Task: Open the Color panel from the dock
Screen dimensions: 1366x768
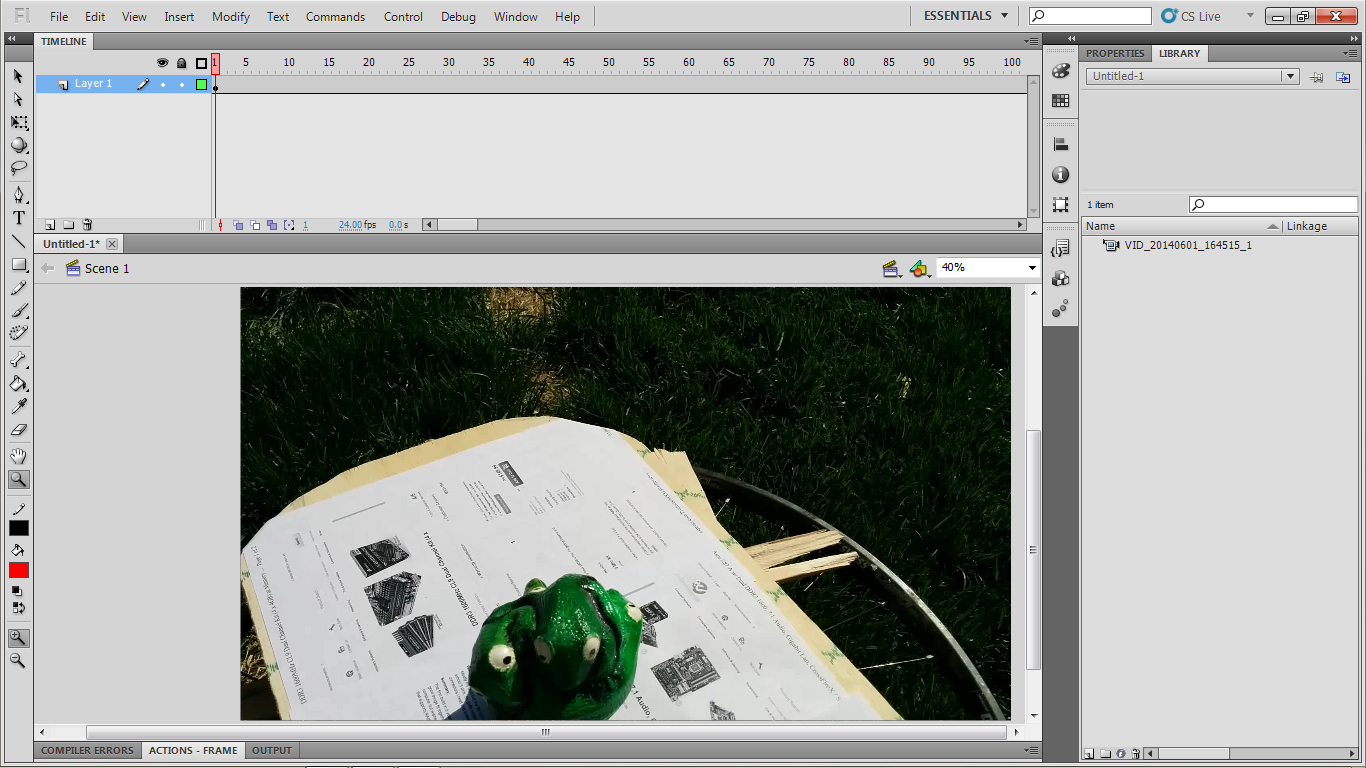Action: 1061,72
